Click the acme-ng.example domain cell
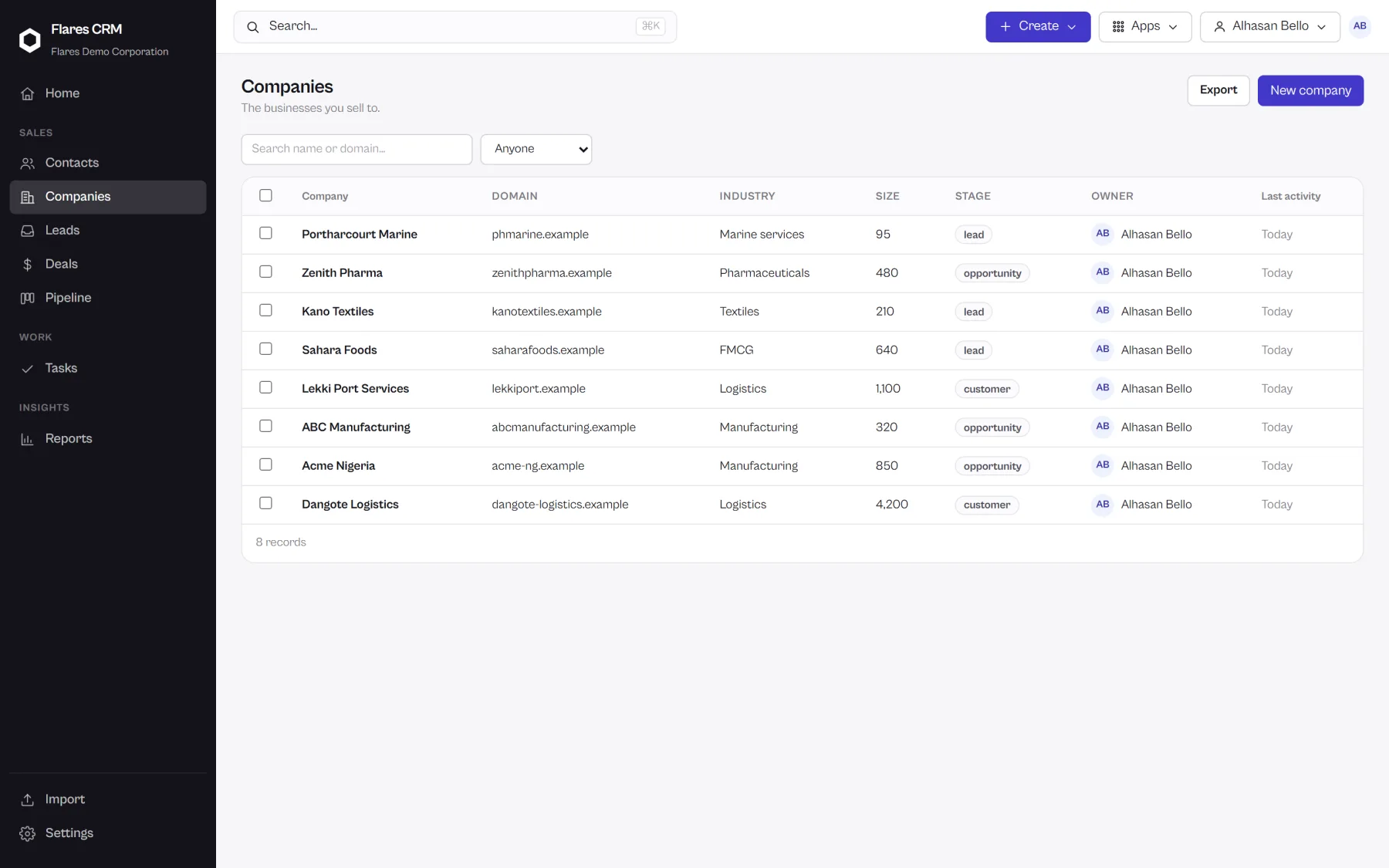The image size is (1389, 868). pyautogui.click(x=538, y=466)
